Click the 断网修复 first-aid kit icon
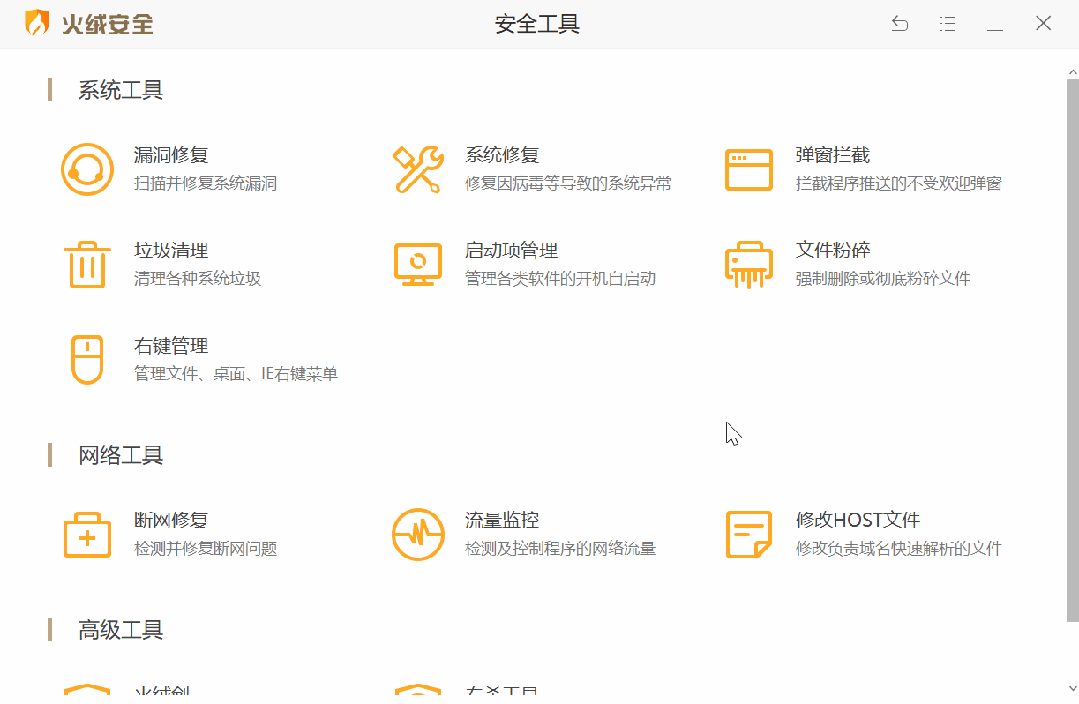Viewport: 1079px width, 704px height. [x=87, y=535]
